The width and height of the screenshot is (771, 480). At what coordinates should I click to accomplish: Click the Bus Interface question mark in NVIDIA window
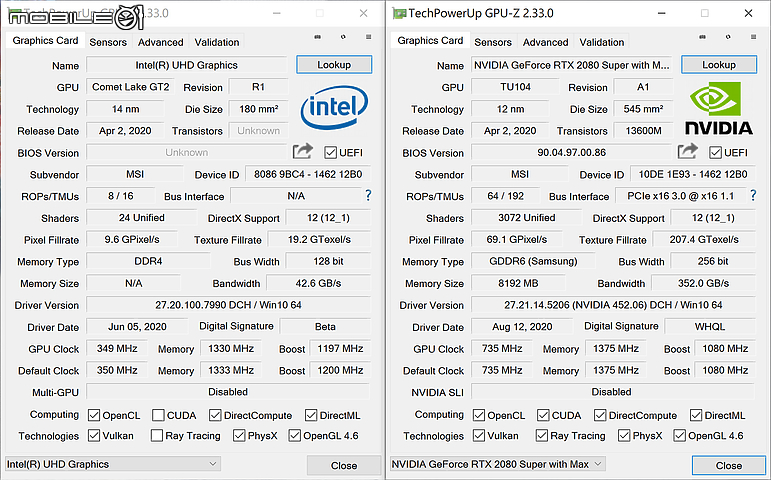pyautogui.click(x=753, y=196)
